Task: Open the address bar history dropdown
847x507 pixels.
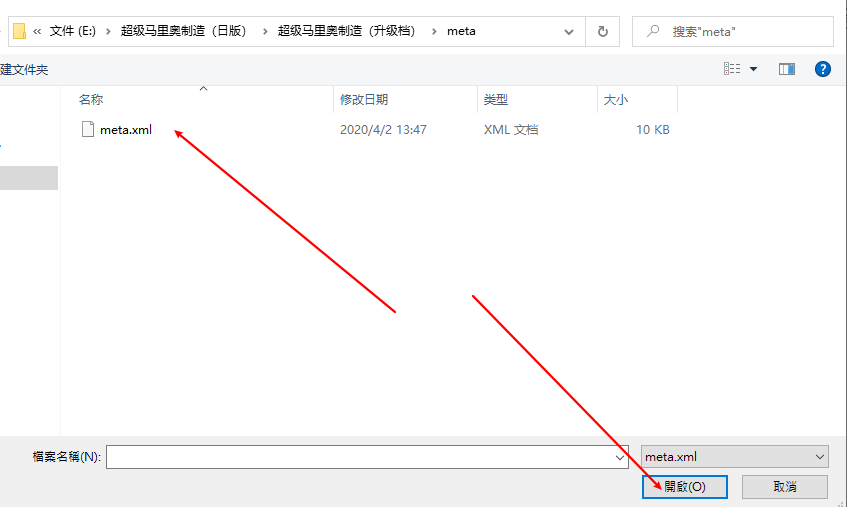Action: click(x=569, y=32)
